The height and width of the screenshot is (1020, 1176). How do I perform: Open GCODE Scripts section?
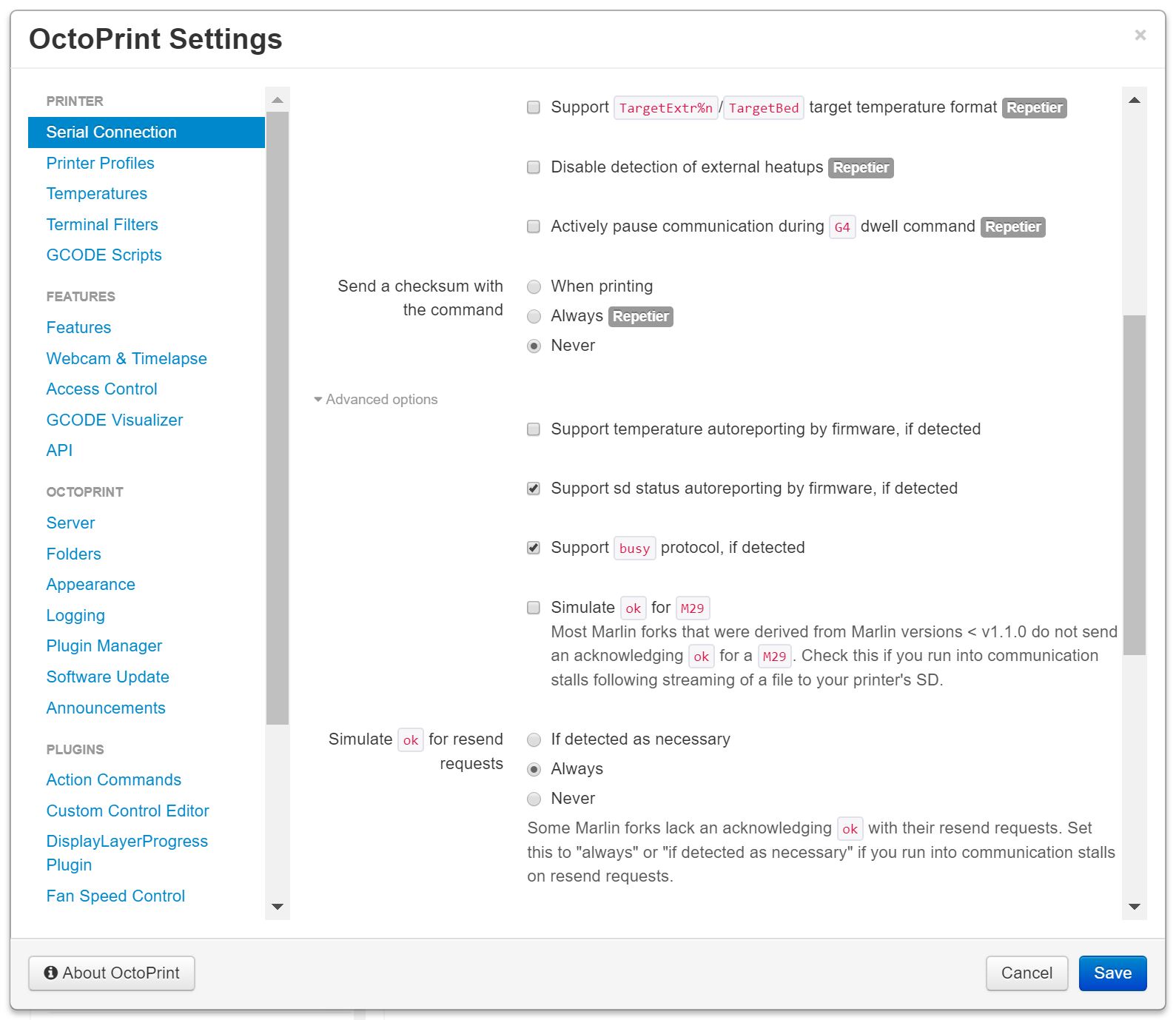[104, 255]
